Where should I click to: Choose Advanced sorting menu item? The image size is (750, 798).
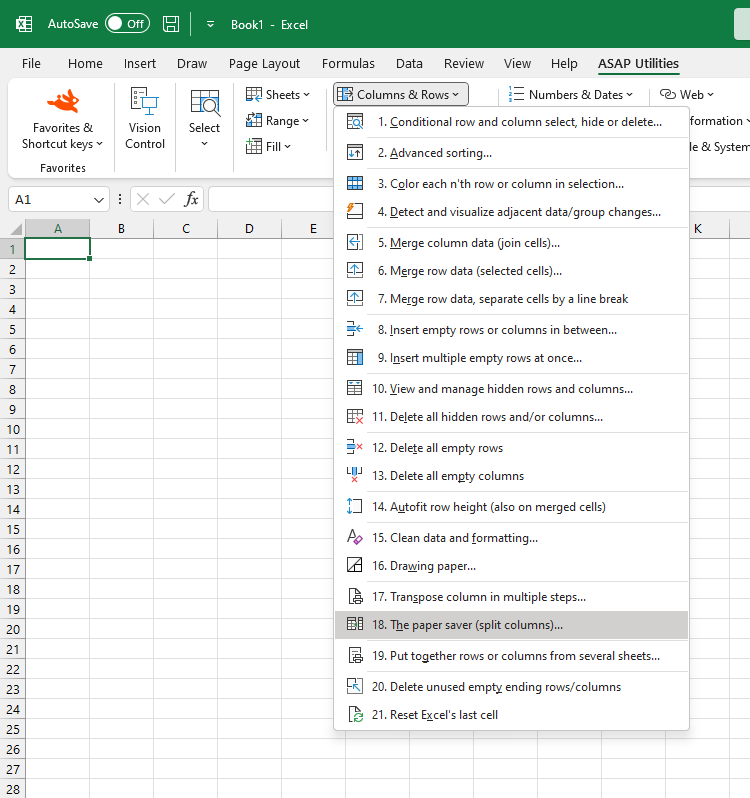click(511, 153)
